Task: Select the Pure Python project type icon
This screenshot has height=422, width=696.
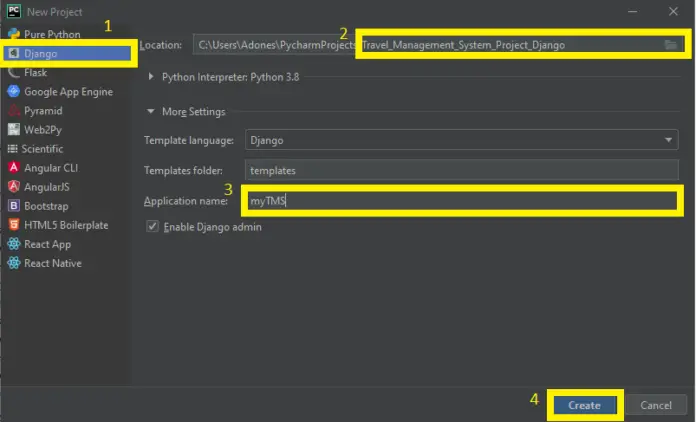Action: pos(13,34)
